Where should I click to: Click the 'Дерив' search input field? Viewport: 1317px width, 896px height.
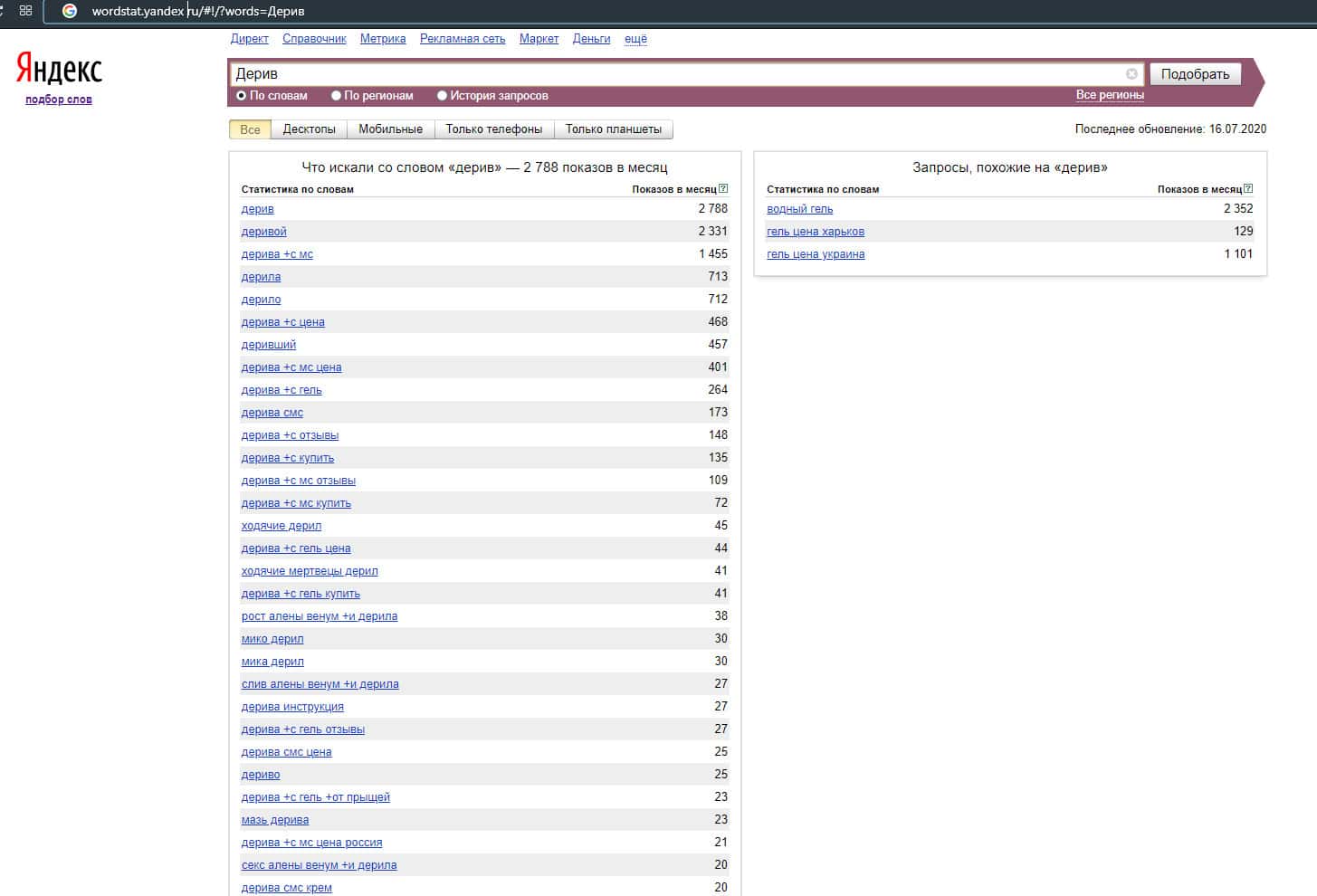670,74
